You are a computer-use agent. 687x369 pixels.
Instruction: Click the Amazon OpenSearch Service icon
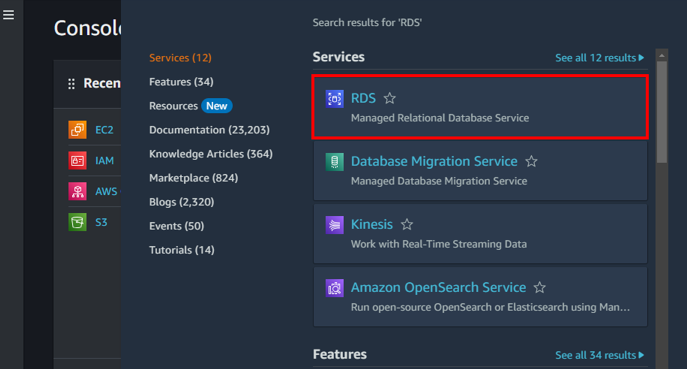[x=334, y=288]
